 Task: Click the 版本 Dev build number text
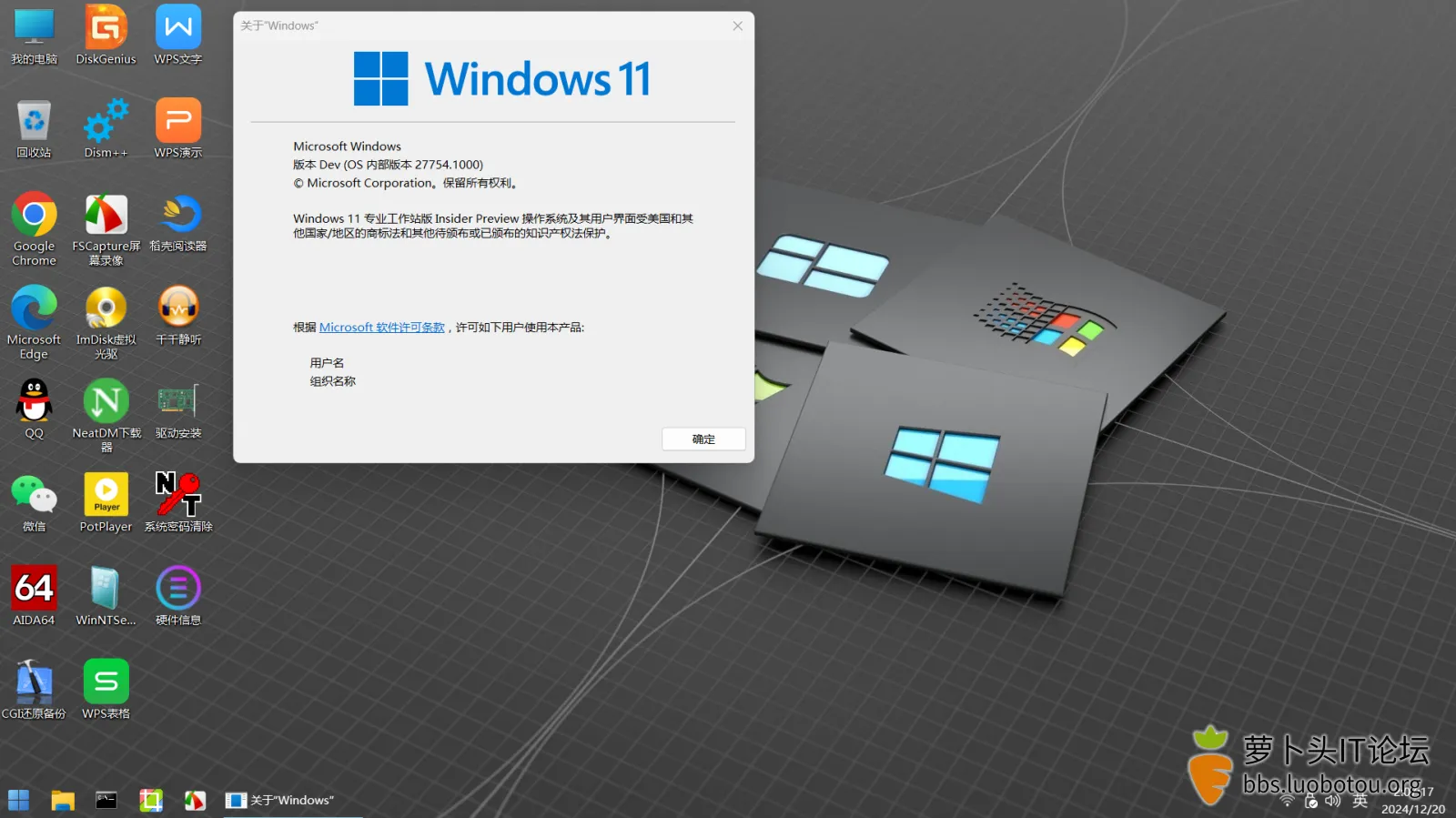point(388,165)
